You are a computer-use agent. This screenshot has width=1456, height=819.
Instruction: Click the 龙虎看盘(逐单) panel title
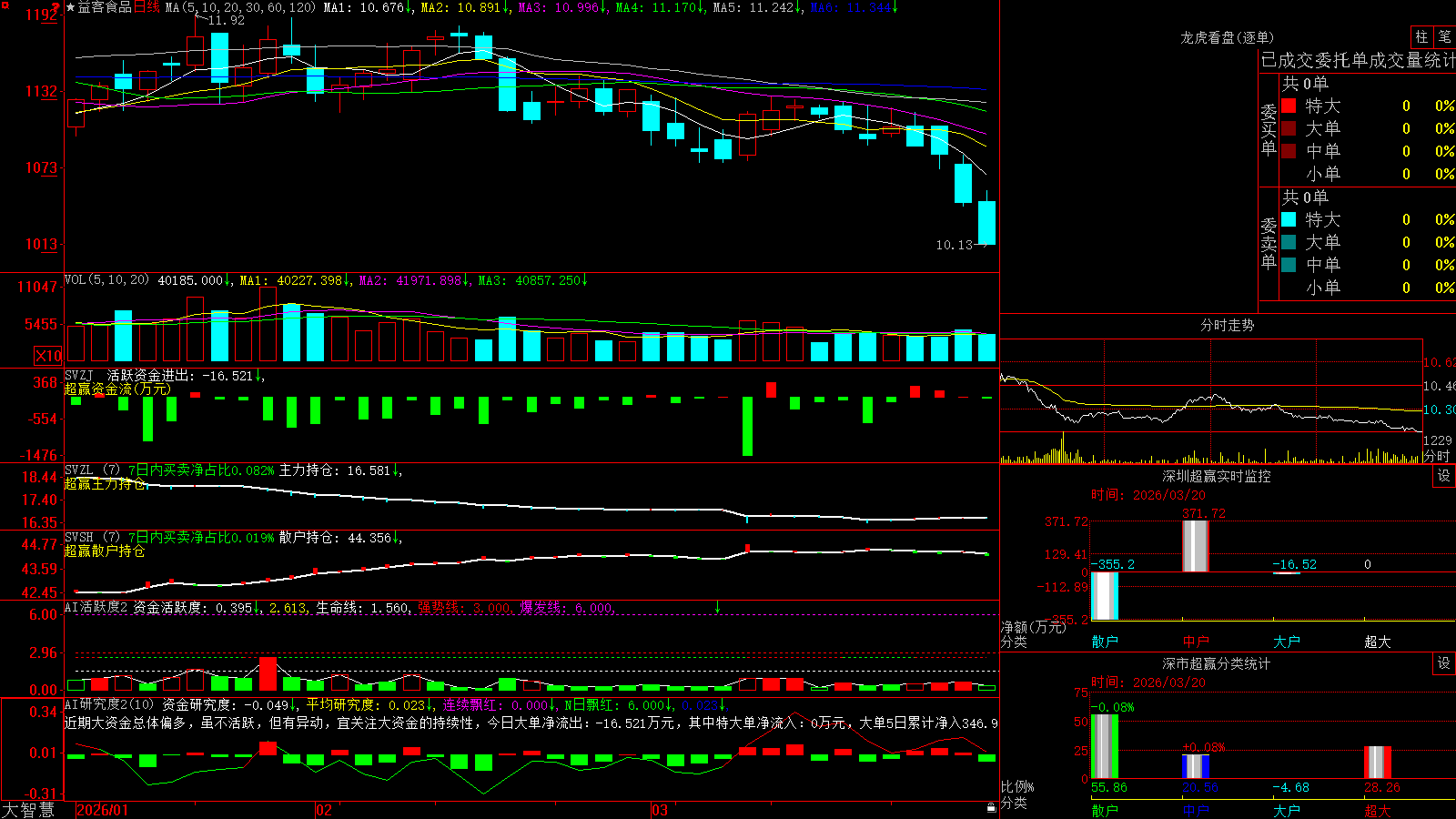[1227, 37]
